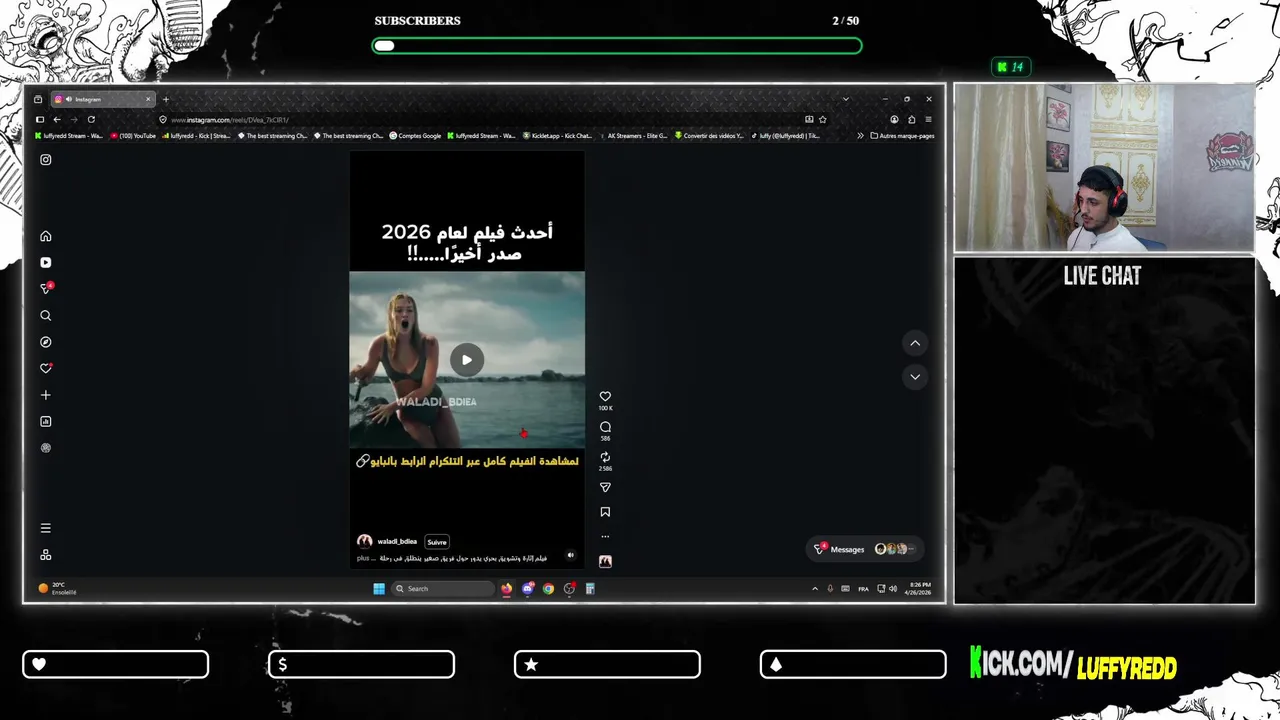Open the Meta apps icon at sidebar bottom
The width and height of the screenshot is (1280, 720).
(x=45, y=555)
